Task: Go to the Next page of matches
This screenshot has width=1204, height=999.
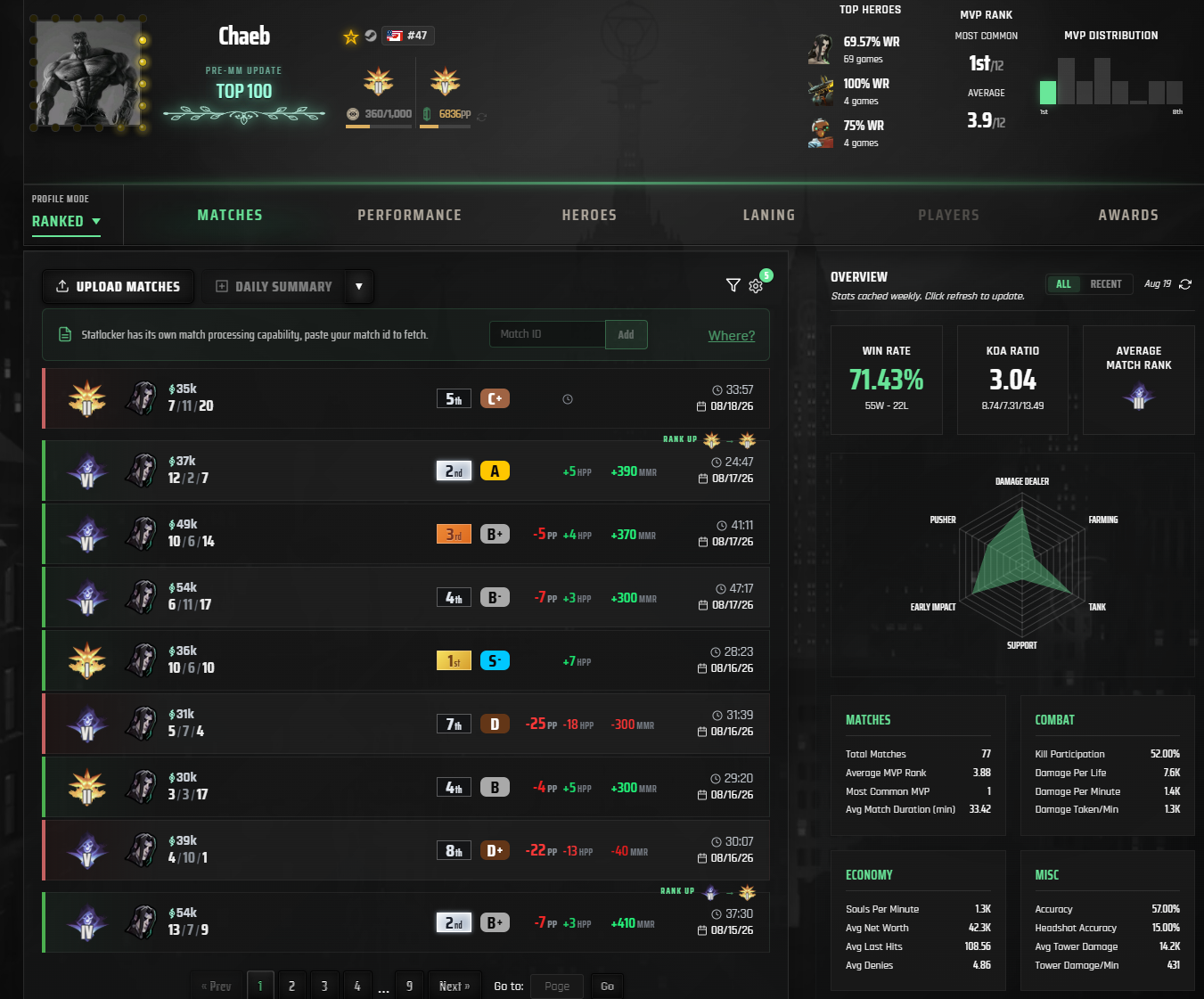Action: click(x=455, y=986)
